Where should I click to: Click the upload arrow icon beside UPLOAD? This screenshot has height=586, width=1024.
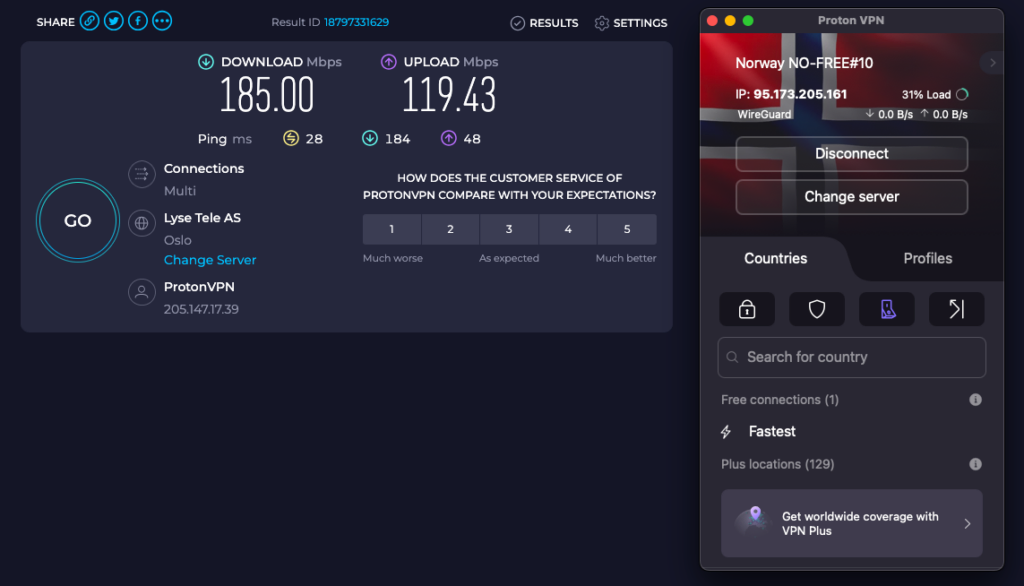click(389, 62)
